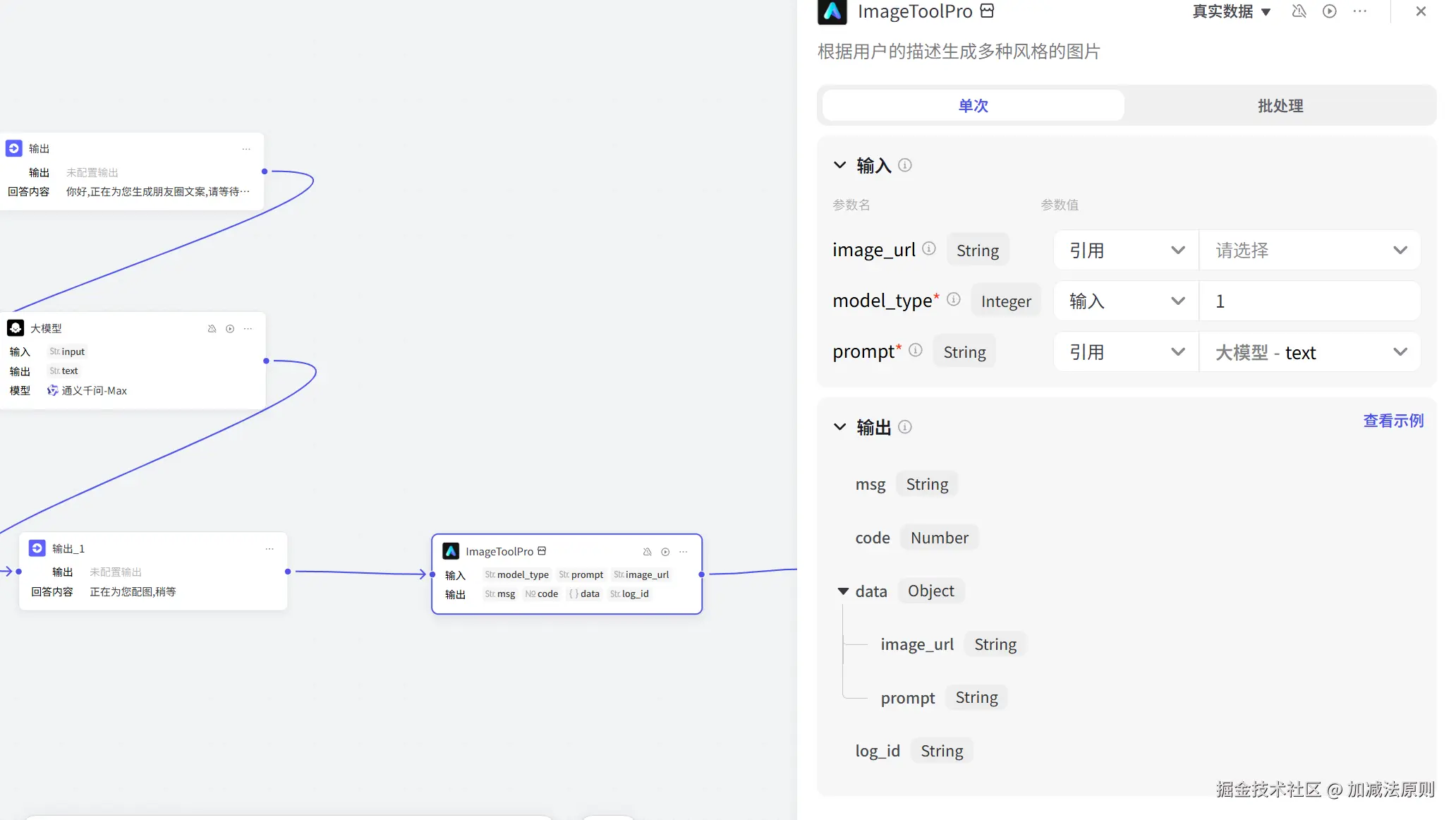Image resolution: width=1456 pixels, height=820 pixels.
Task: Select the 单次 tab
Action: pyautogui.click(x=973, y=105)
